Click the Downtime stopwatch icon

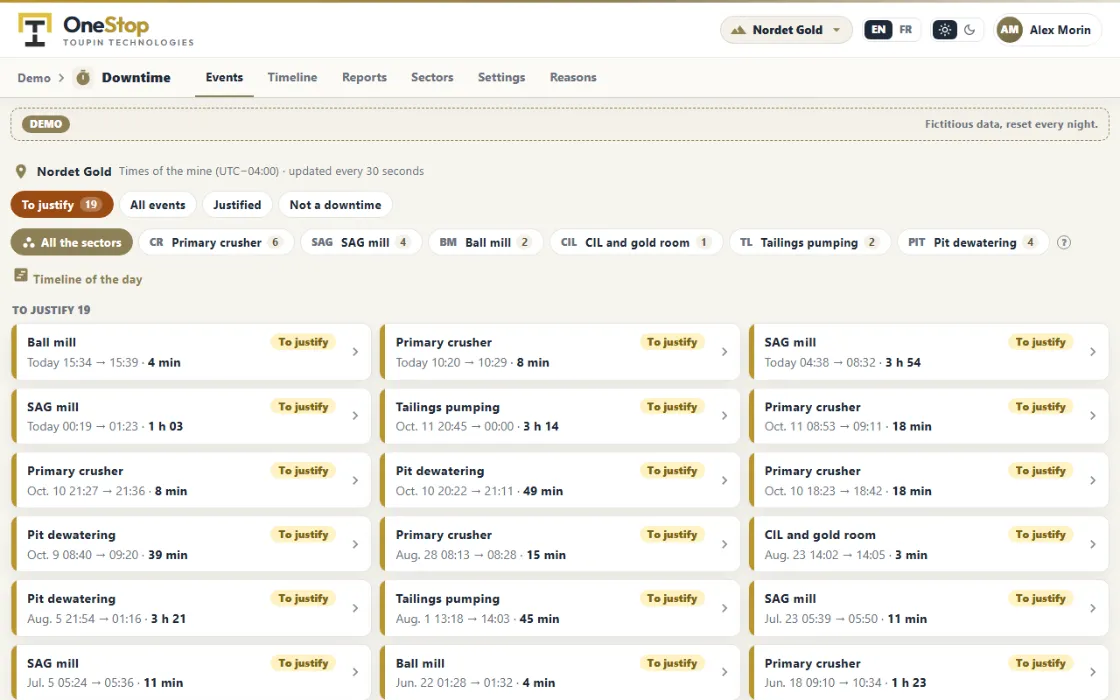coord(84,77)
